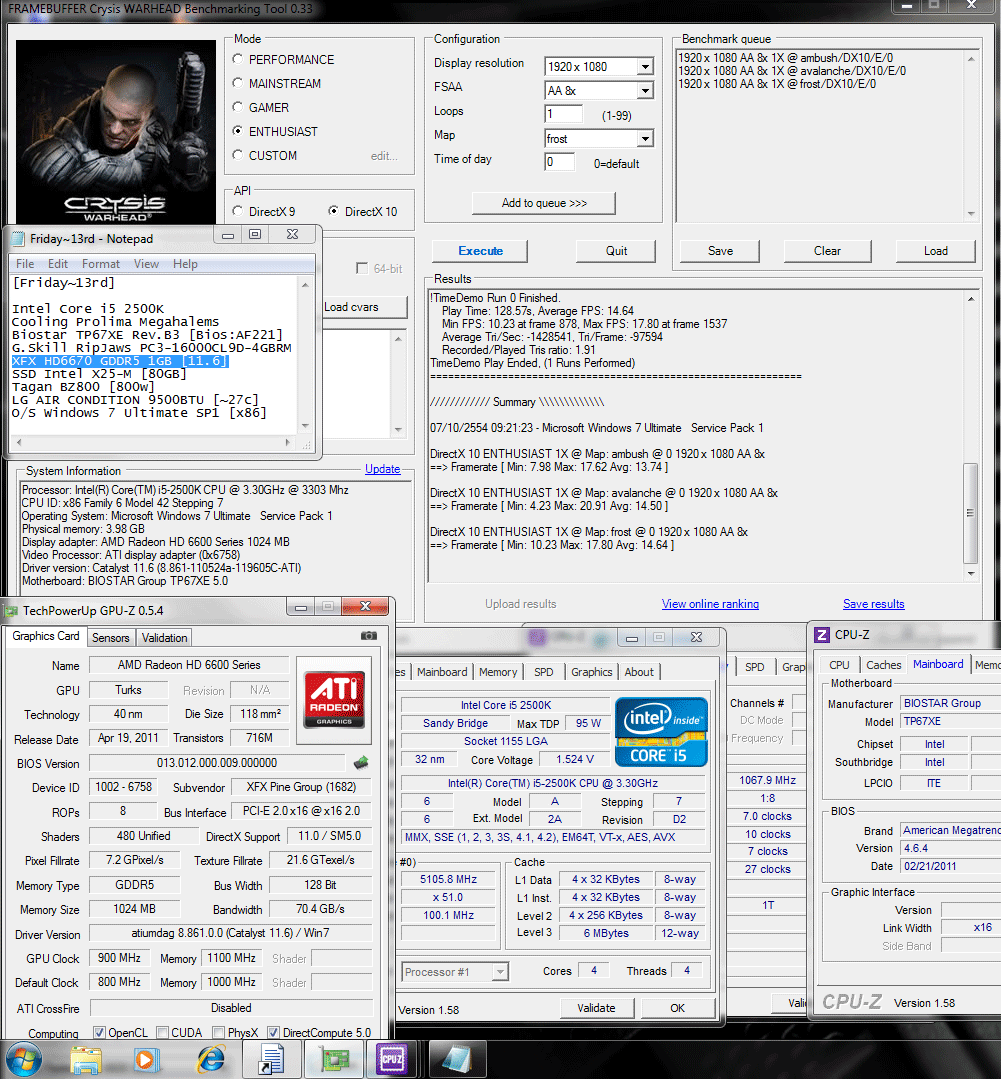Switch to the Validation tab in GPU-Z

[x=164, y=638]
